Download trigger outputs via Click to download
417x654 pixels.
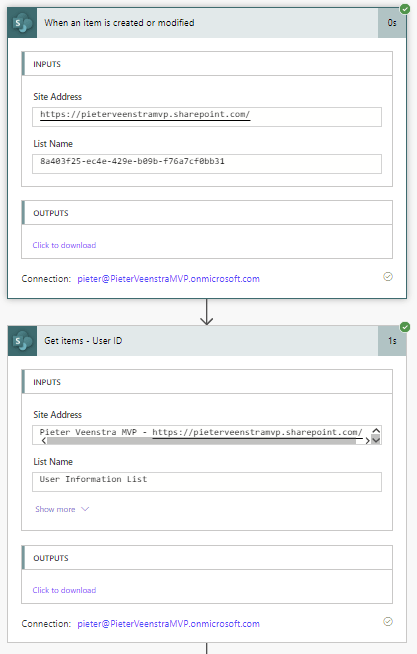click(x=64, y=245)
